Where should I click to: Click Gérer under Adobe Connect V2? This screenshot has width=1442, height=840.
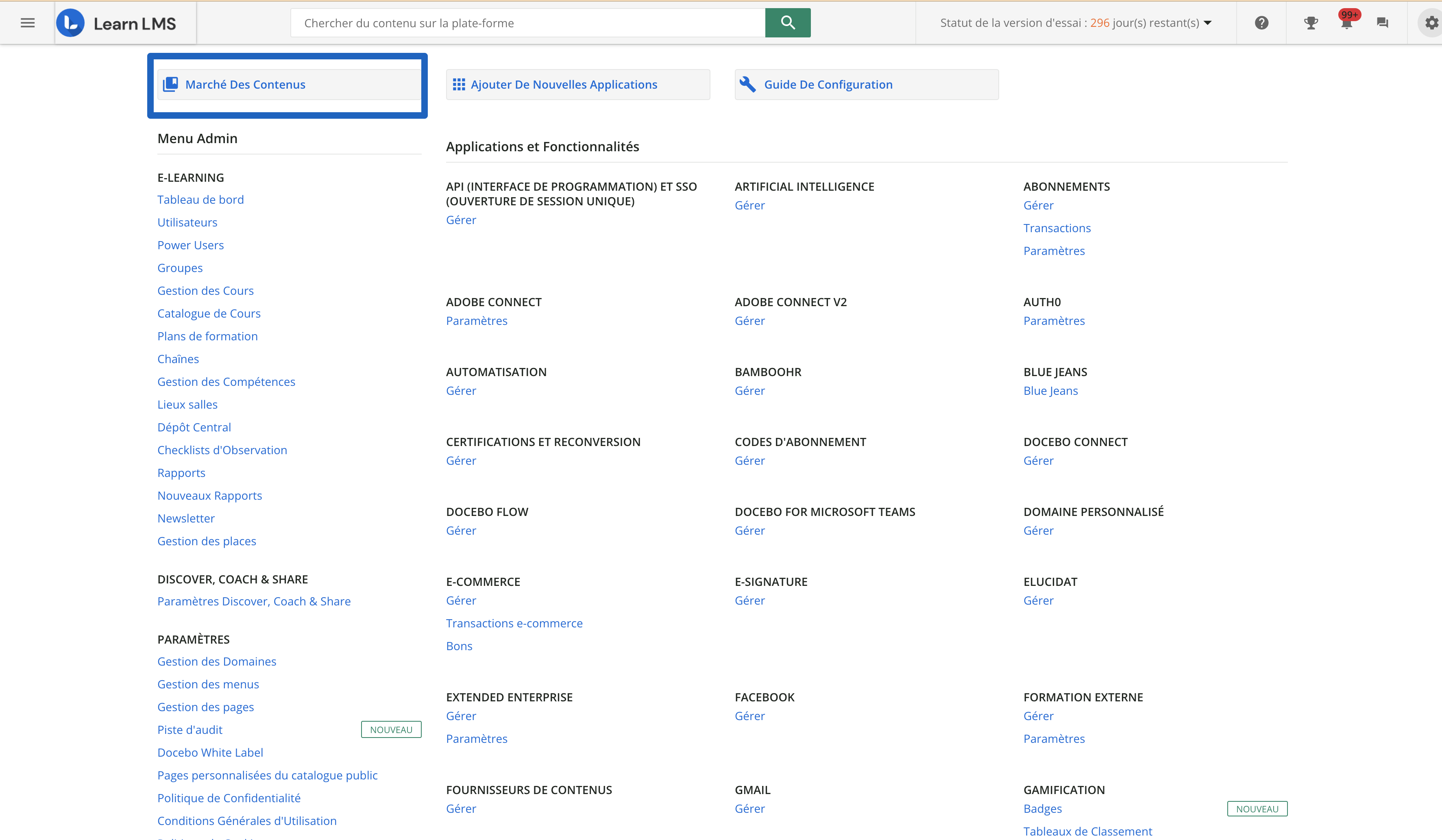[749, 321]
